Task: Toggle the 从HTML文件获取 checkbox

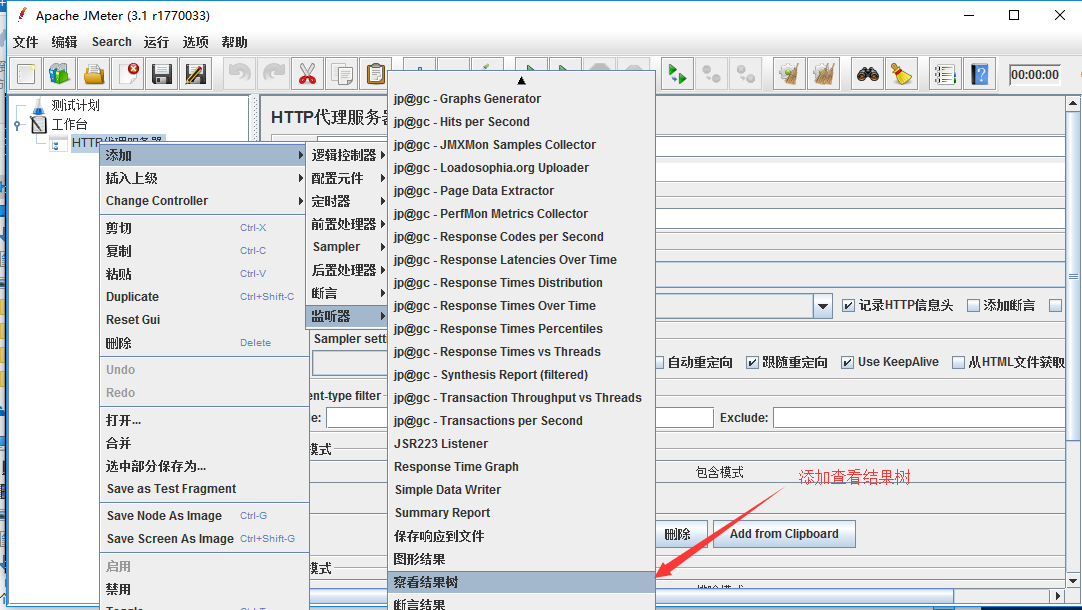Action: [x=958, y=362]
